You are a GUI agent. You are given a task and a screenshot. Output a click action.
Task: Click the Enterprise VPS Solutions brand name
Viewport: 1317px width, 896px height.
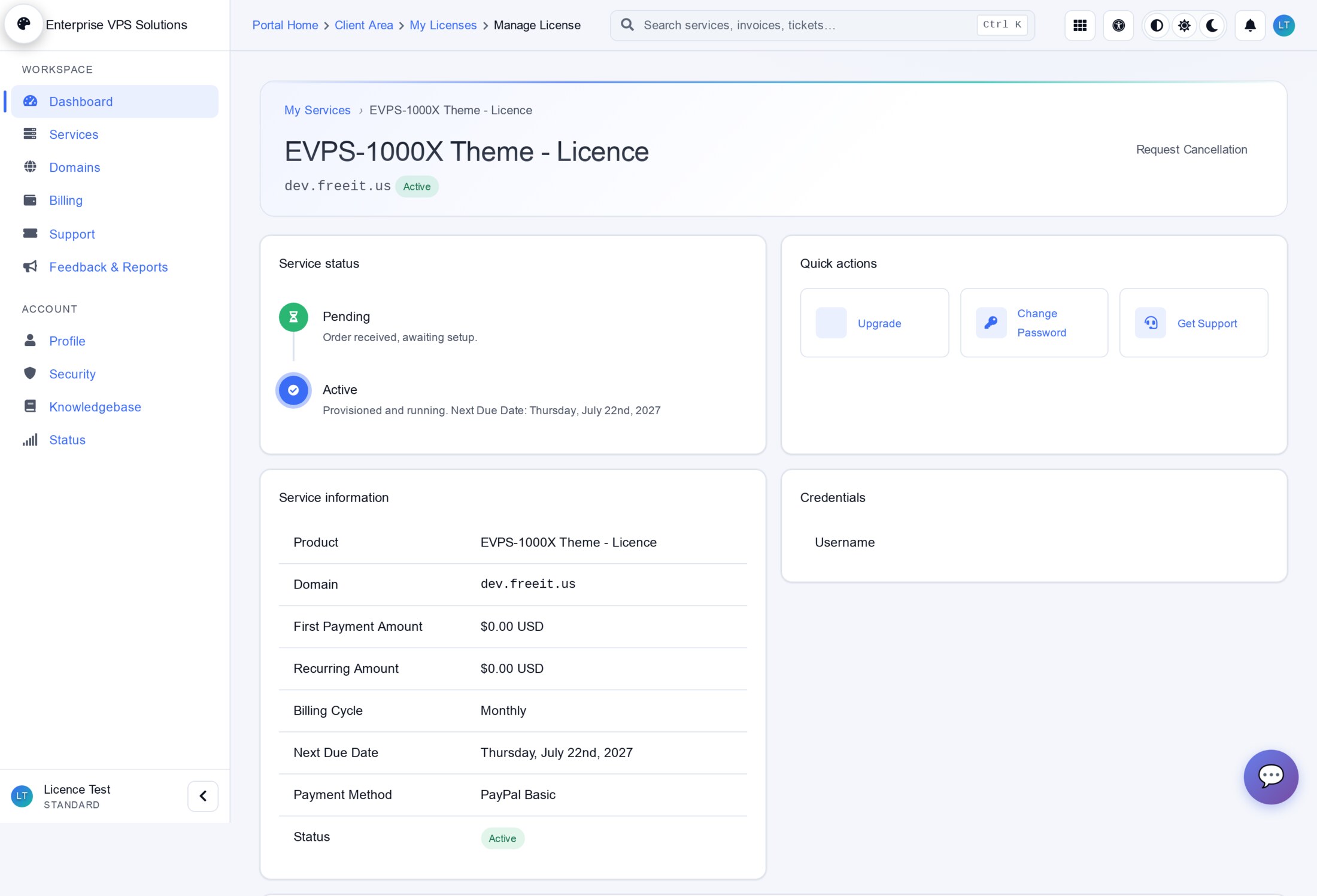point(116,25)
